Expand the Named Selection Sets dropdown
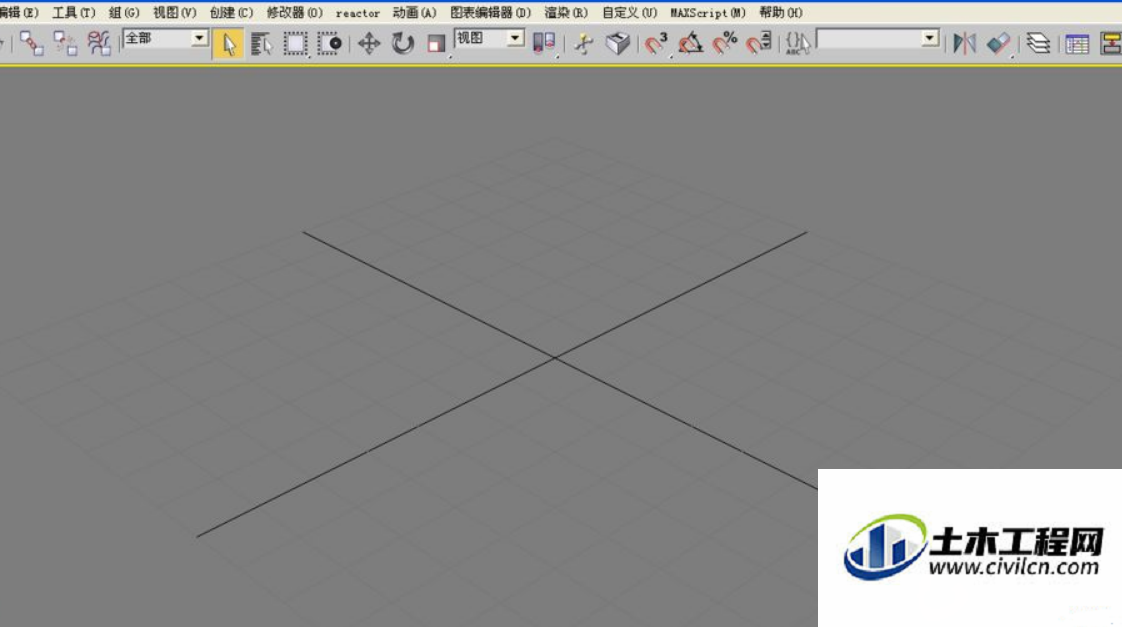The height and width of the screenshot is (627, 1122). click(x=930, y=38)
